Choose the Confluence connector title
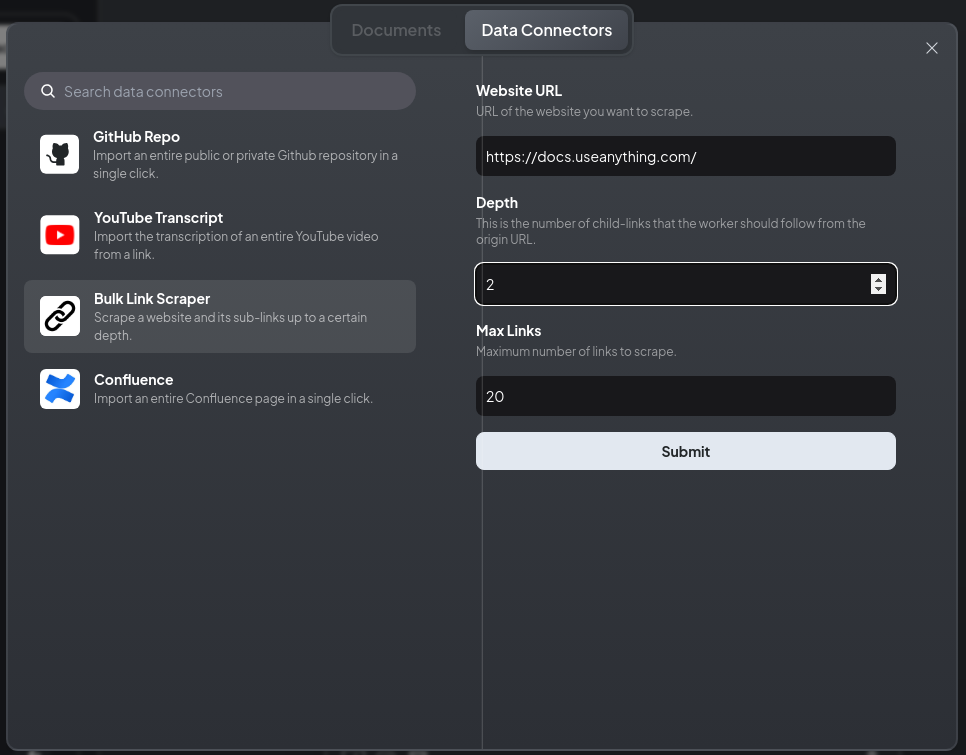Viewport: 966px width, 755px height. point(134,380)
